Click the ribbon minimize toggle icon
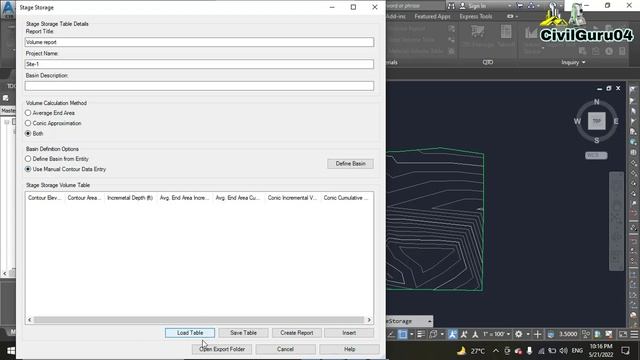 (510, 17)
